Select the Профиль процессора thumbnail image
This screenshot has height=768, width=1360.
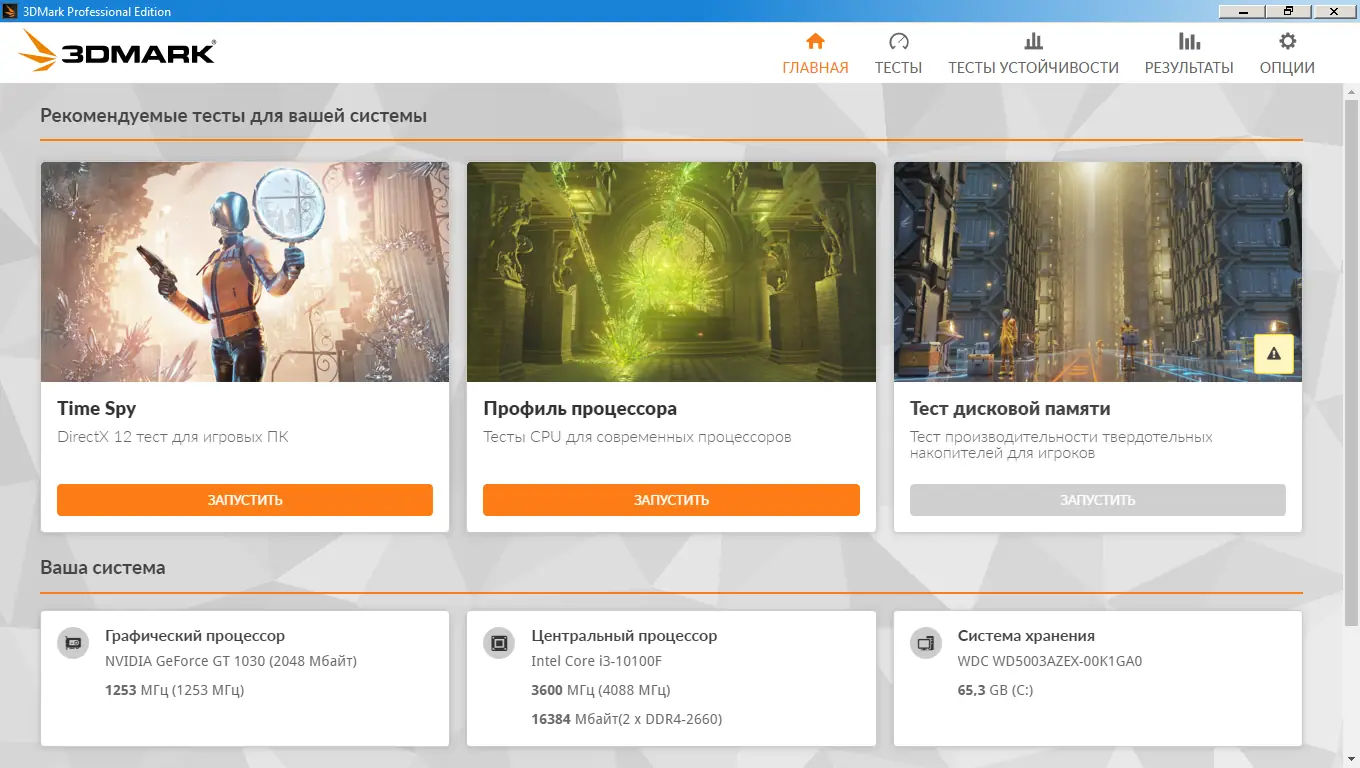pyautogui.click(x=671, y=272)
